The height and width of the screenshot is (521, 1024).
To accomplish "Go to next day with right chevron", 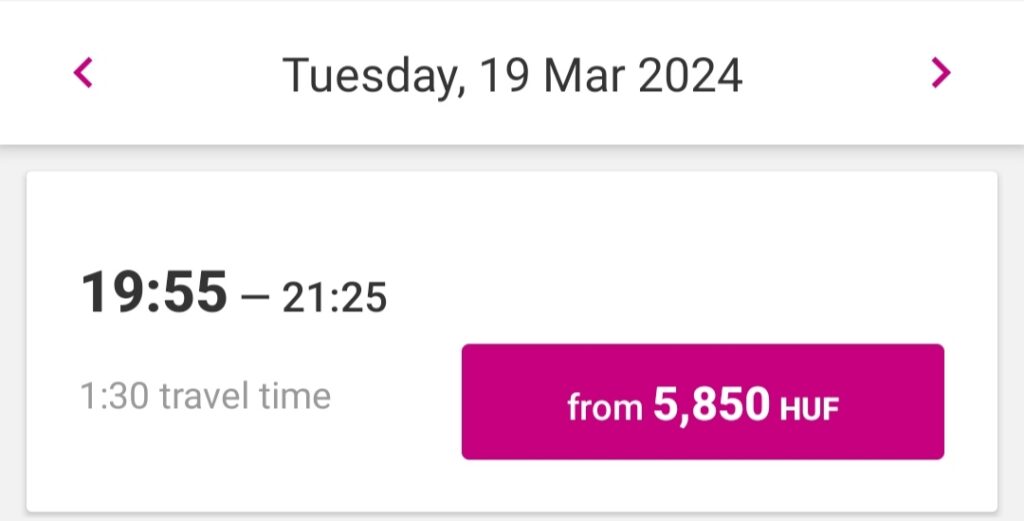I will tap(940, 72).
